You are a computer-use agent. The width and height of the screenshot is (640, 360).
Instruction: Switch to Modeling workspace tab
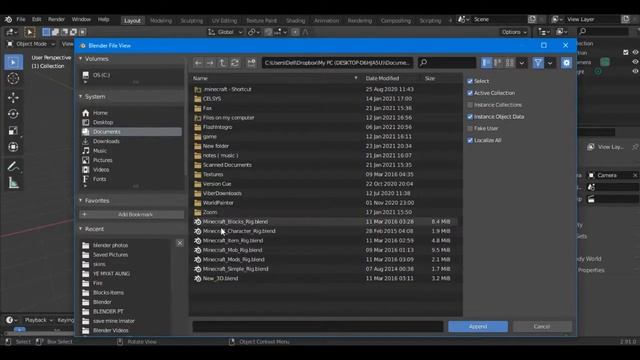pyautogui.click(x=161, y=20)
